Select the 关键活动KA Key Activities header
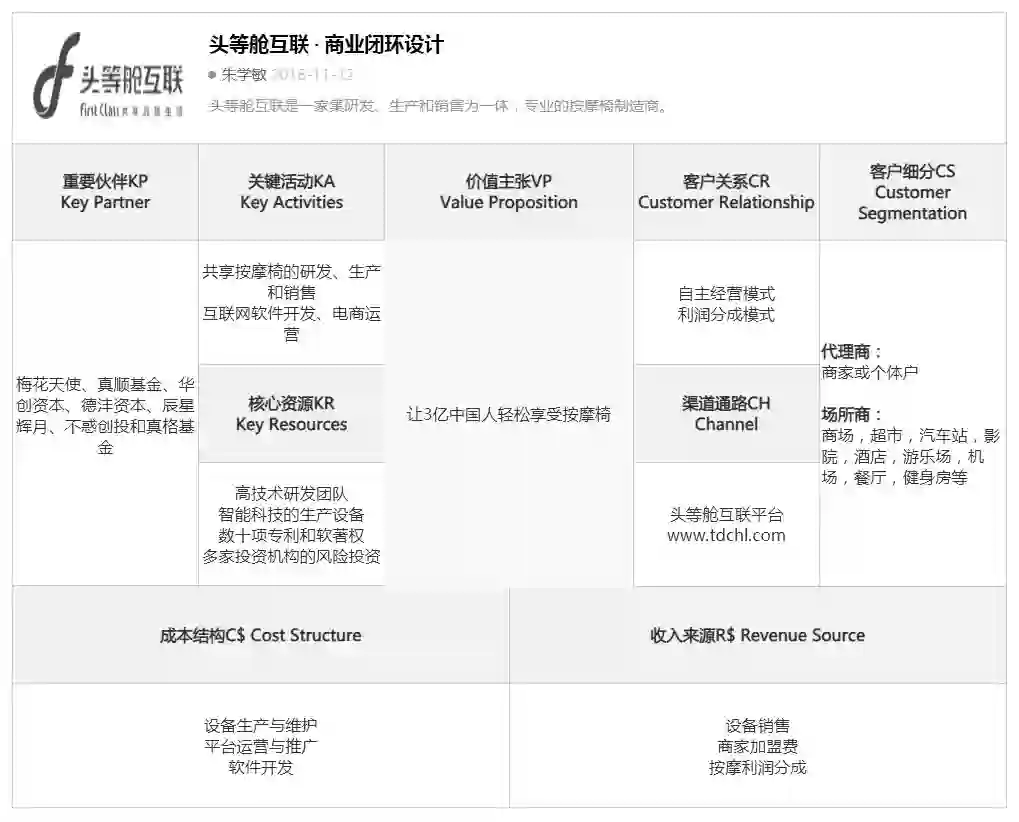 292,192
